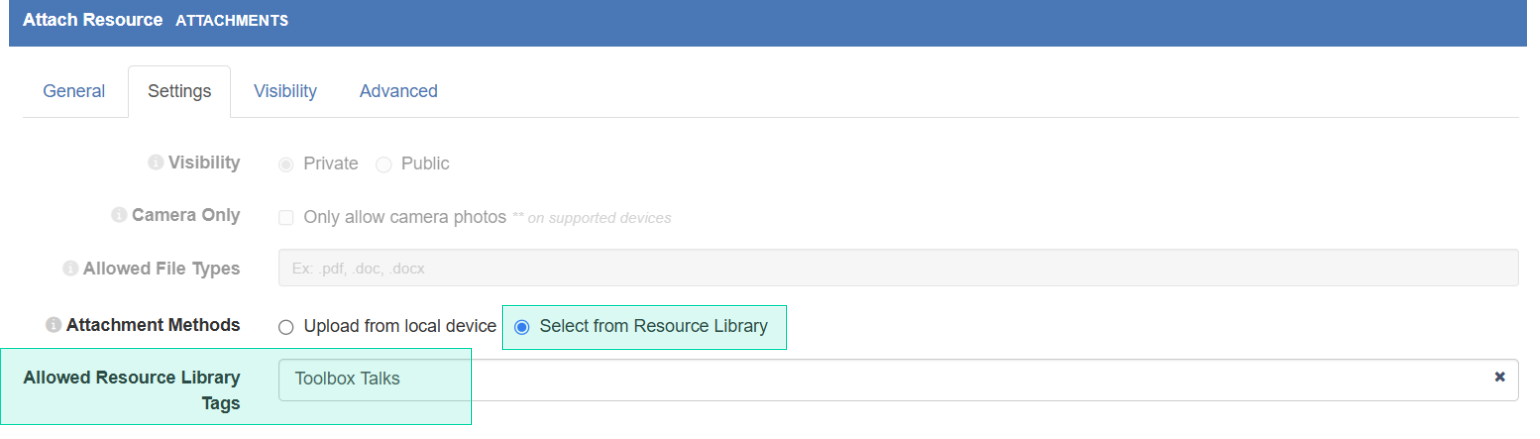Click the info icon beside Camera Only

pos(119,216)
